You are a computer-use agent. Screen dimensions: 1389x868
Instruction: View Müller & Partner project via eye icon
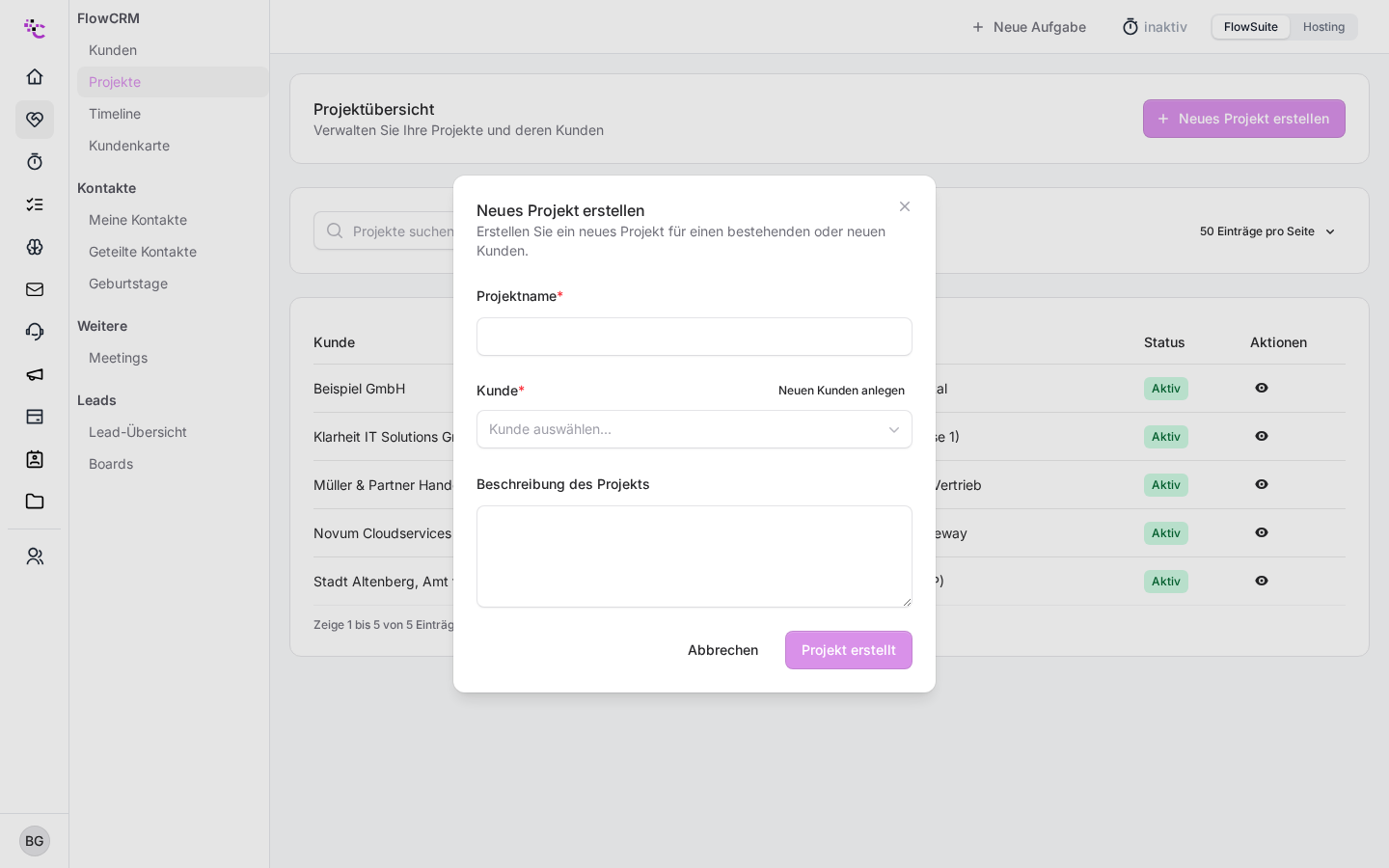click(x=1262, y=484)
